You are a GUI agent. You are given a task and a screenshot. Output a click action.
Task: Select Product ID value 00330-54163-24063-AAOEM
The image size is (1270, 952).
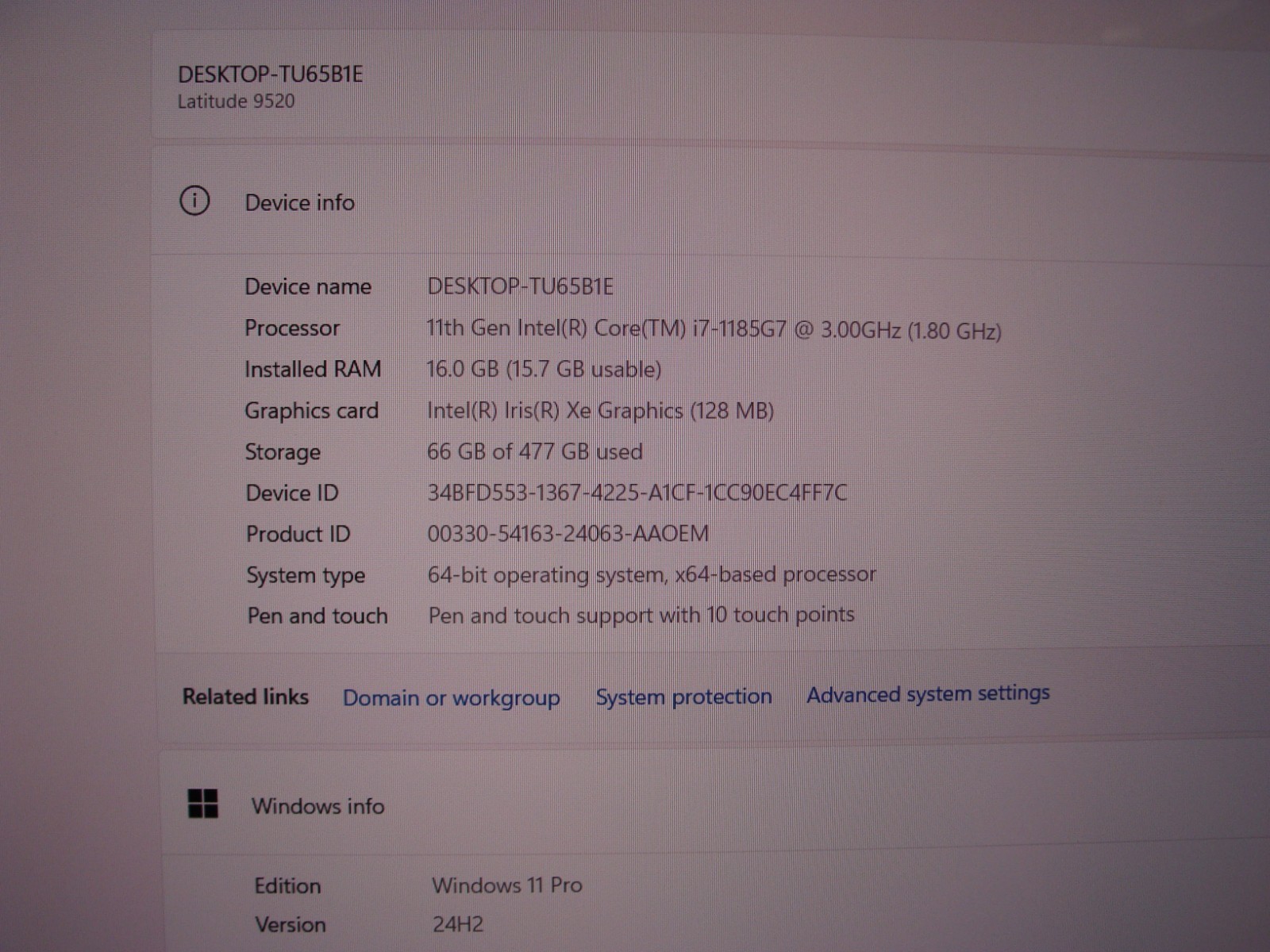tap(568, 533)
